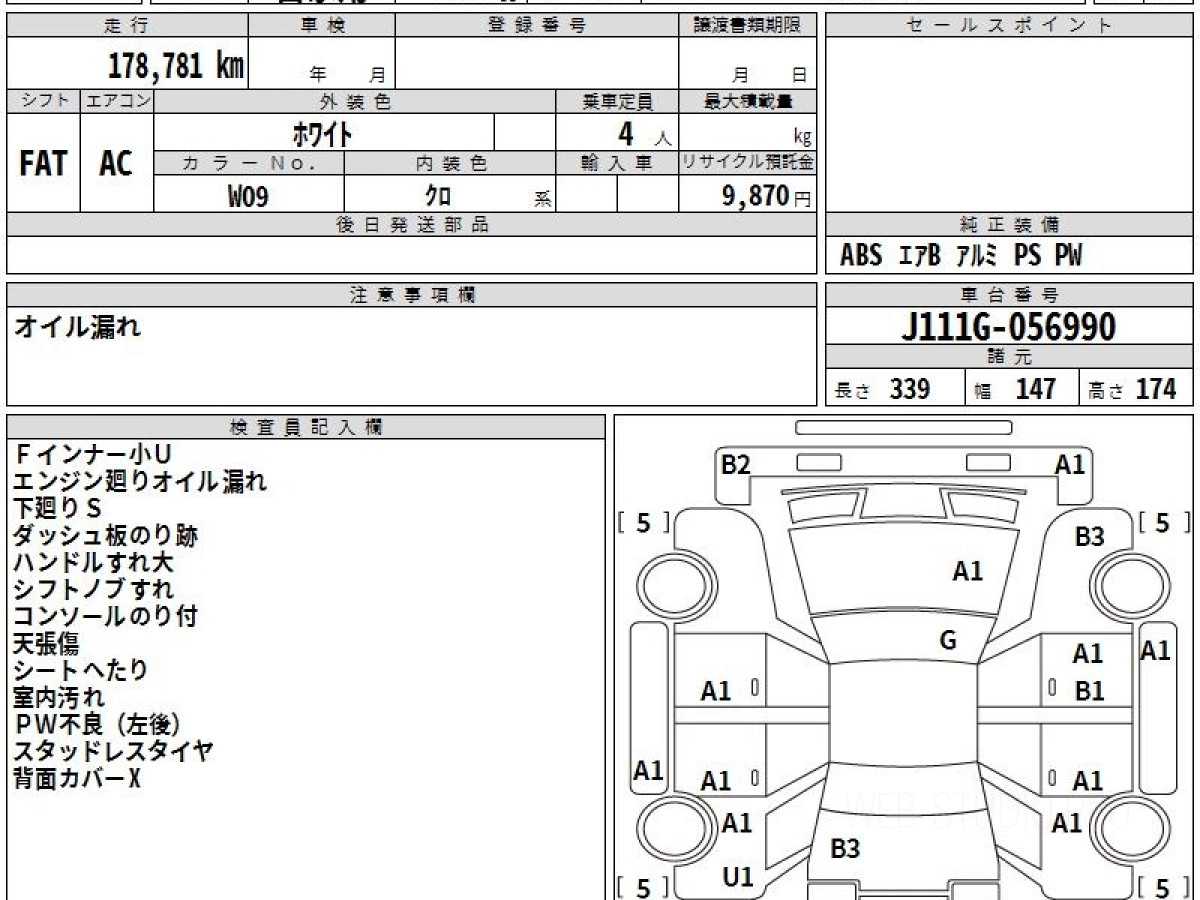Click inspector note ダッシュ板のり跡
This screenshot has width=1200, height=900.
point(105,536)
